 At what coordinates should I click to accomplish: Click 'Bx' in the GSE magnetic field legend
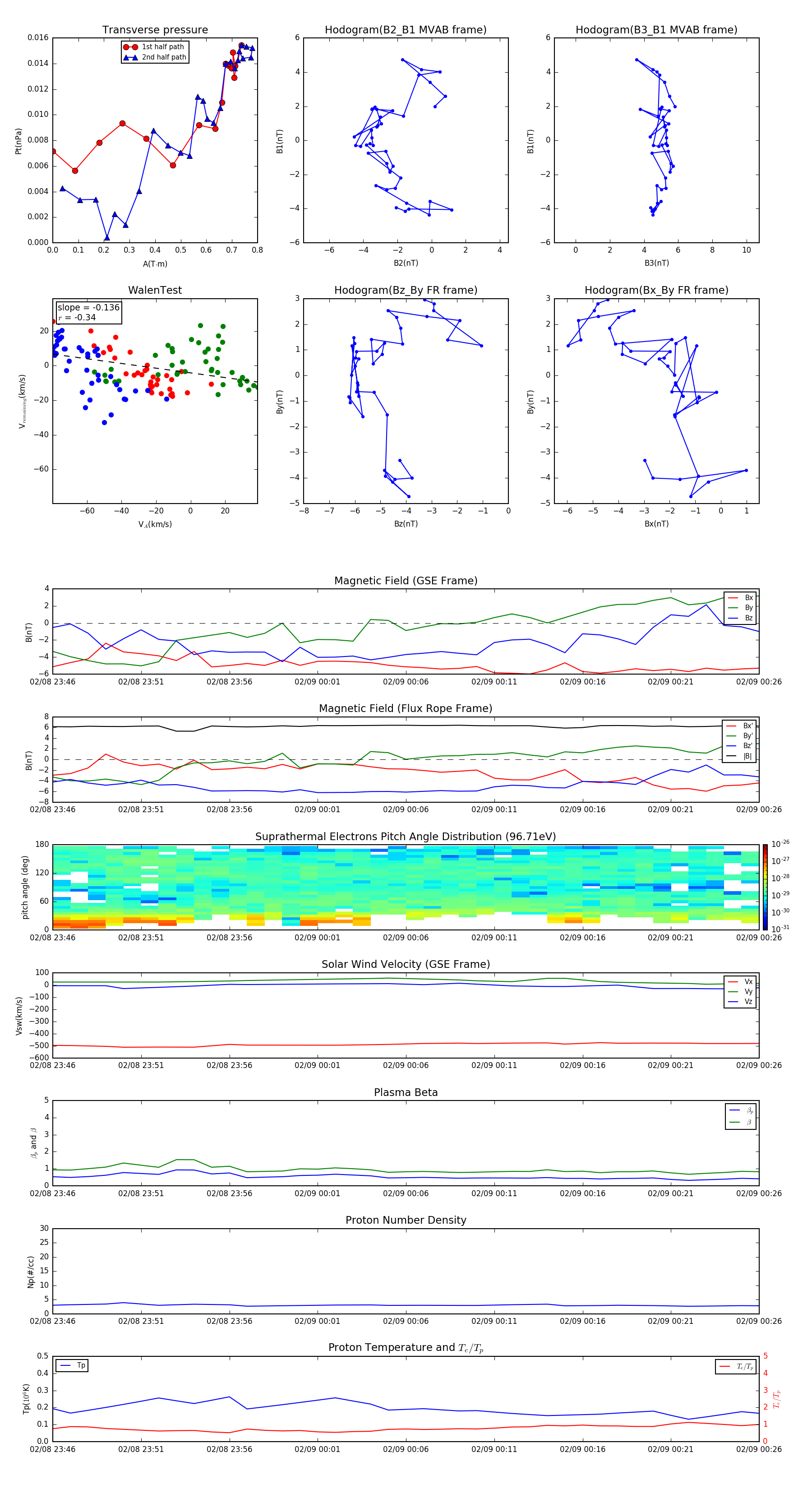tap(748, 598)
